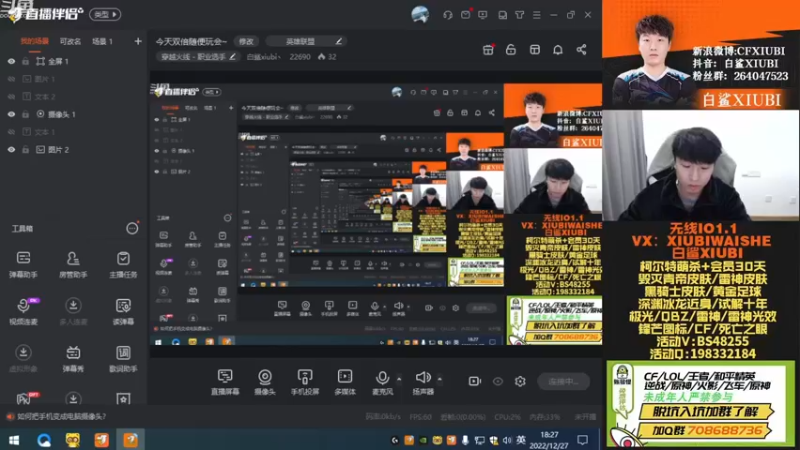Viewport: 800px width, 450px height.
Task: Open the 类型 dropdown beside the logo
Action: point(105,14)
